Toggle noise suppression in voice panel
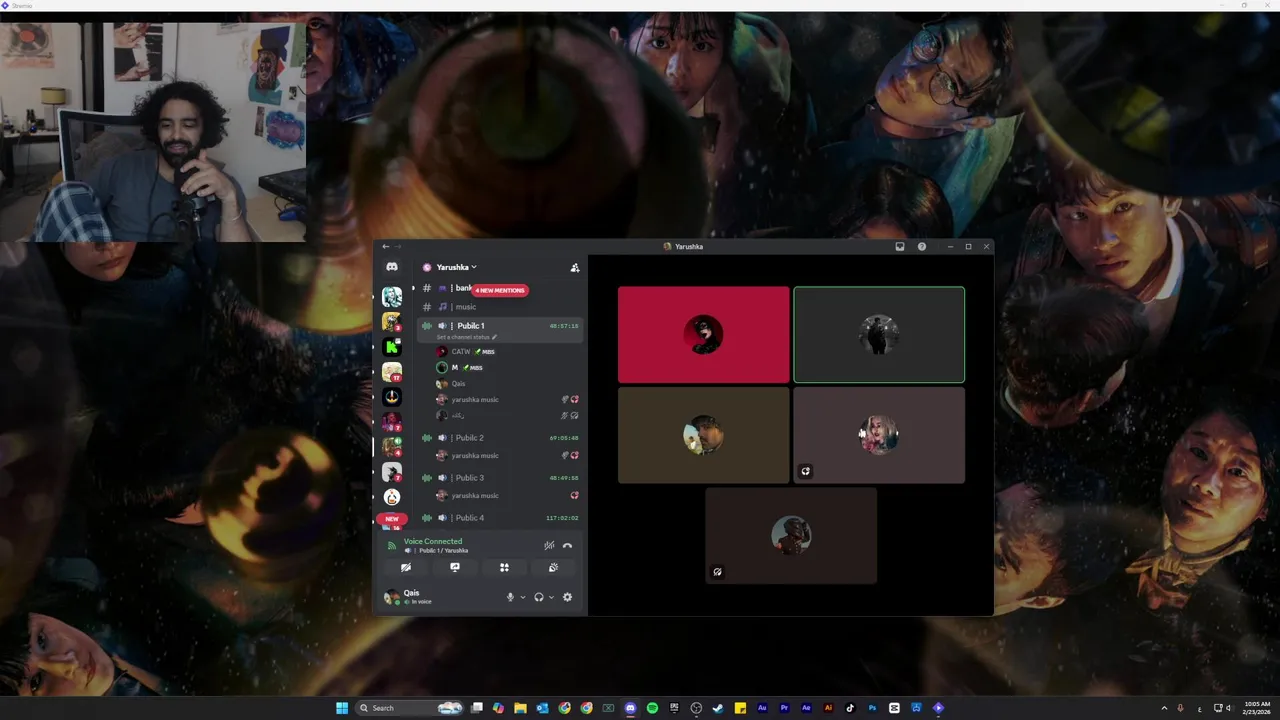The height and width of the screenshot is (720, 1280). [549, 545]
